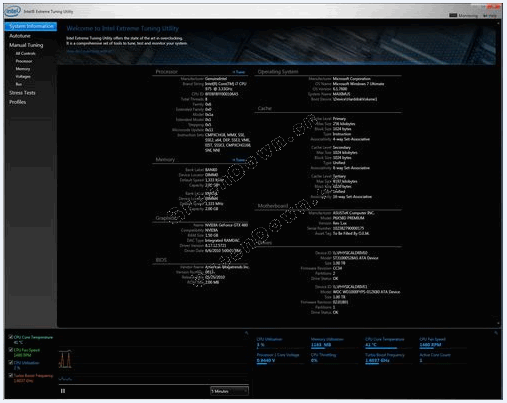
Task: Click Turbo Boost Frequency monitor tile
Action: point(388,358)
